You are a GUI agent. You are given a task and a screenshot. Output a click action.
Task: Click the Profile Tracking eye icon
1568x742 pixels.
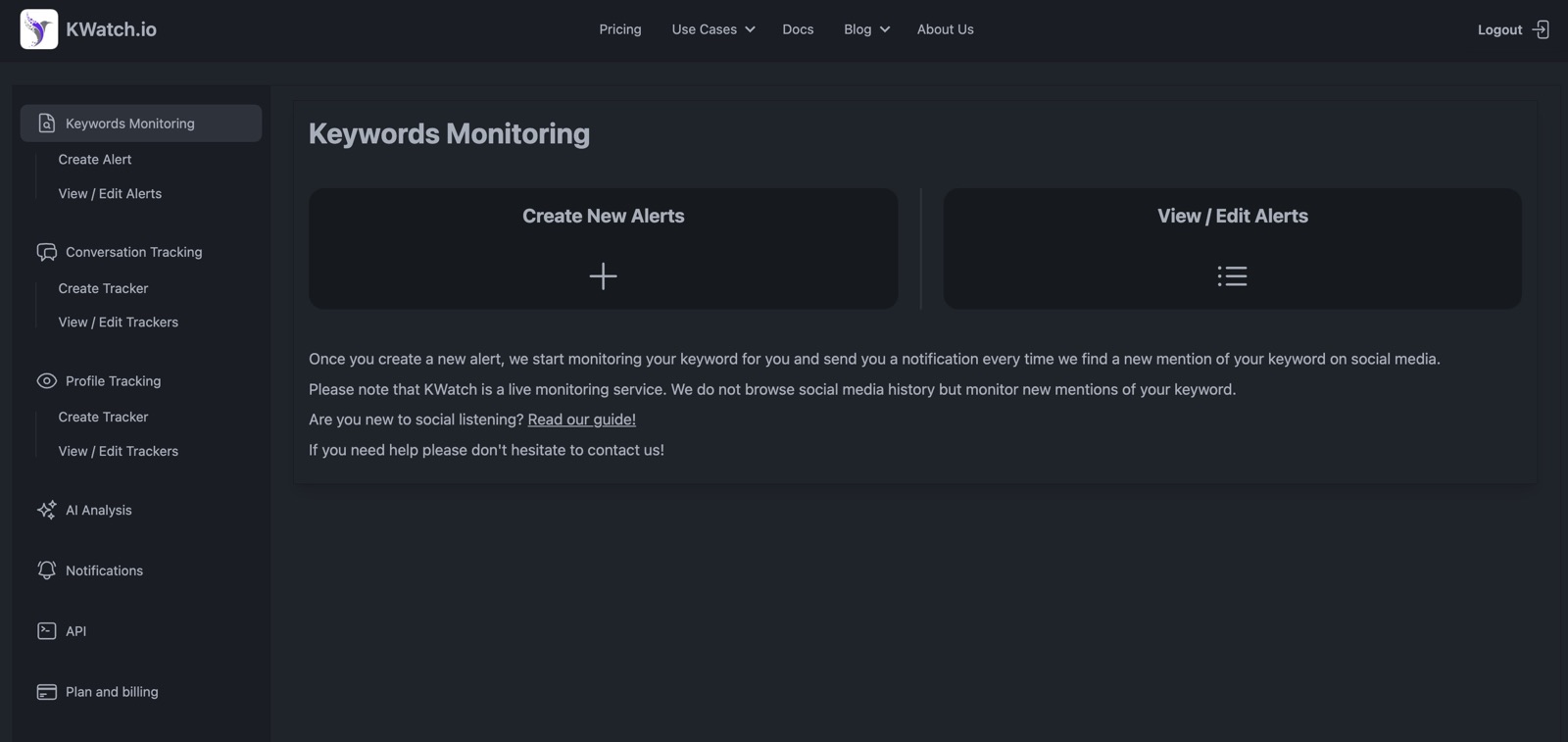coord(46,381)
